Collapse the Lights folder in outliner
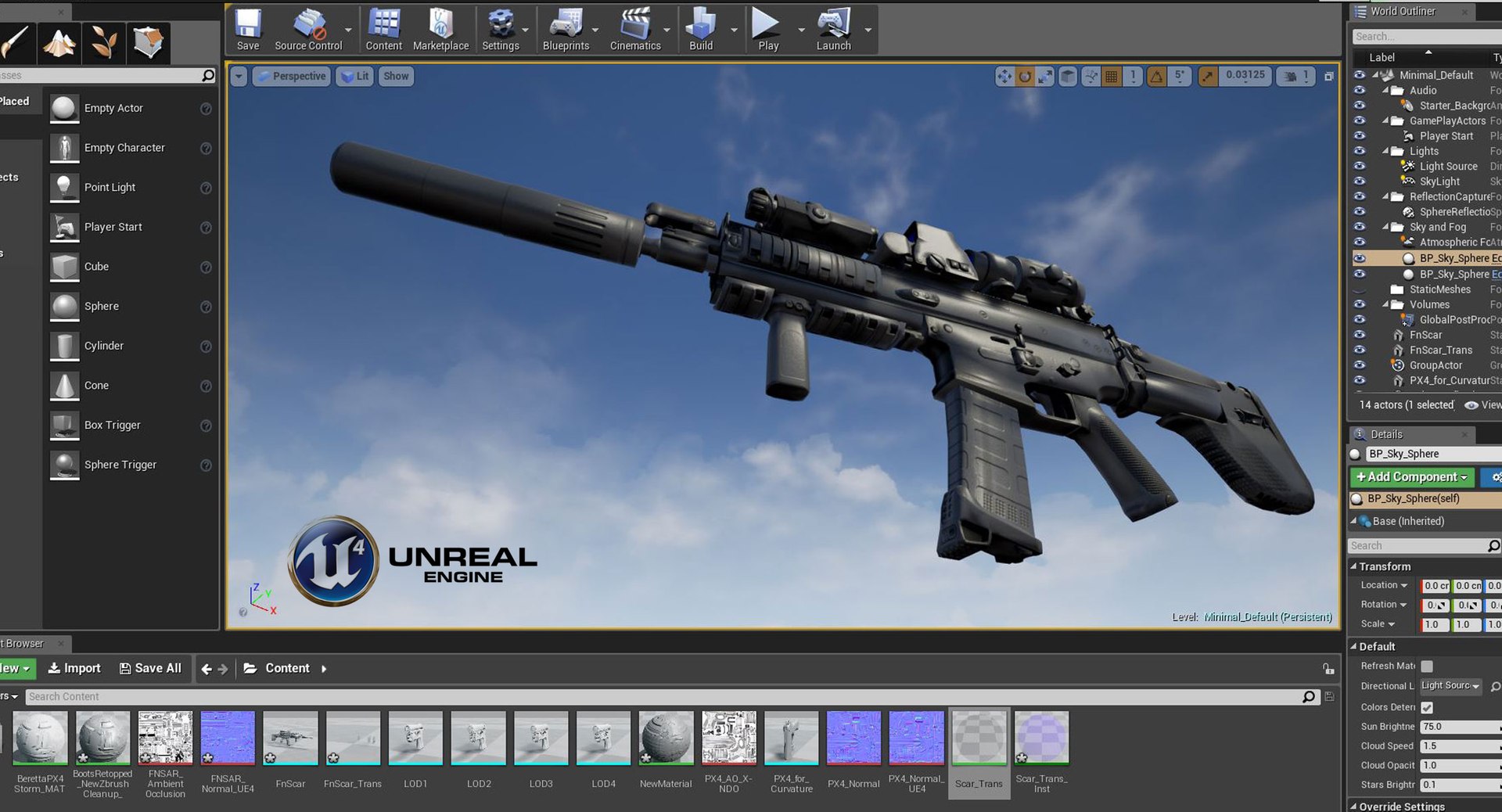This screenshot has width=1502, height=812. [x=1386, y=151]
